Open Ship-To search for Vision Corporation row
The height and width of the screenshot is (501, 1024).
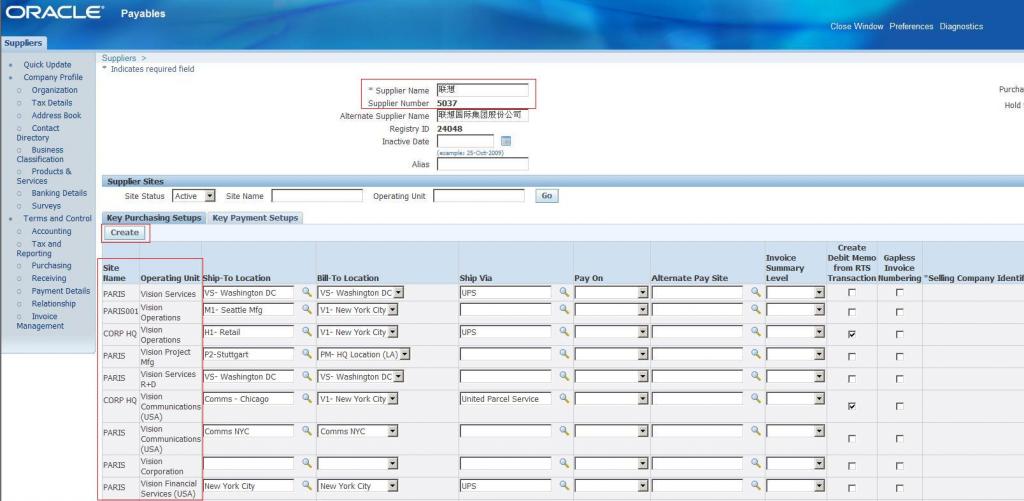pyautogui.click(x=306, y=462)
